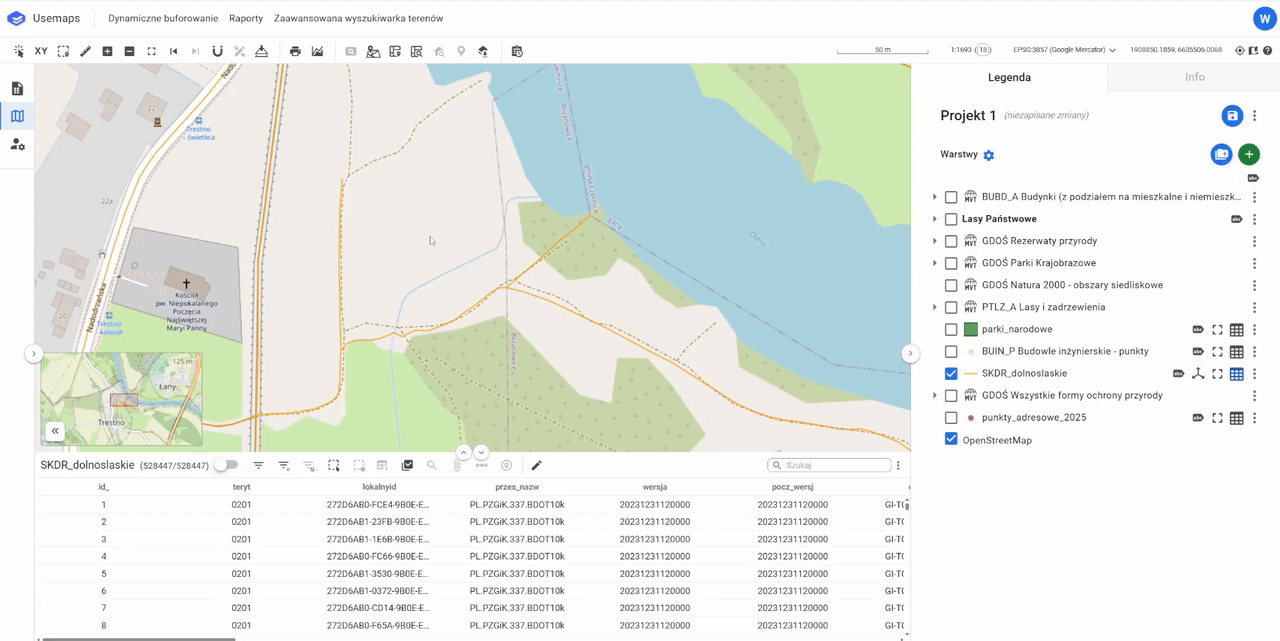The height and width of the screenshot is (641, 1280).
Task: Enable the Lasy Państwowe layer checkbox
Action: [951, 220]
